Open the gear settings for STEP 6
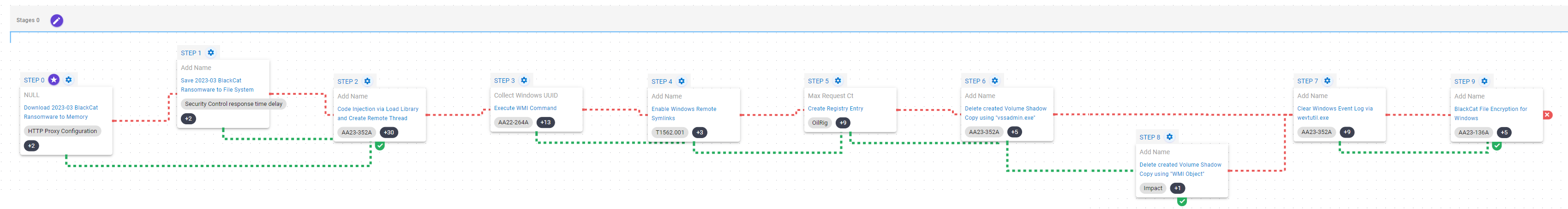 pos(994,81)
